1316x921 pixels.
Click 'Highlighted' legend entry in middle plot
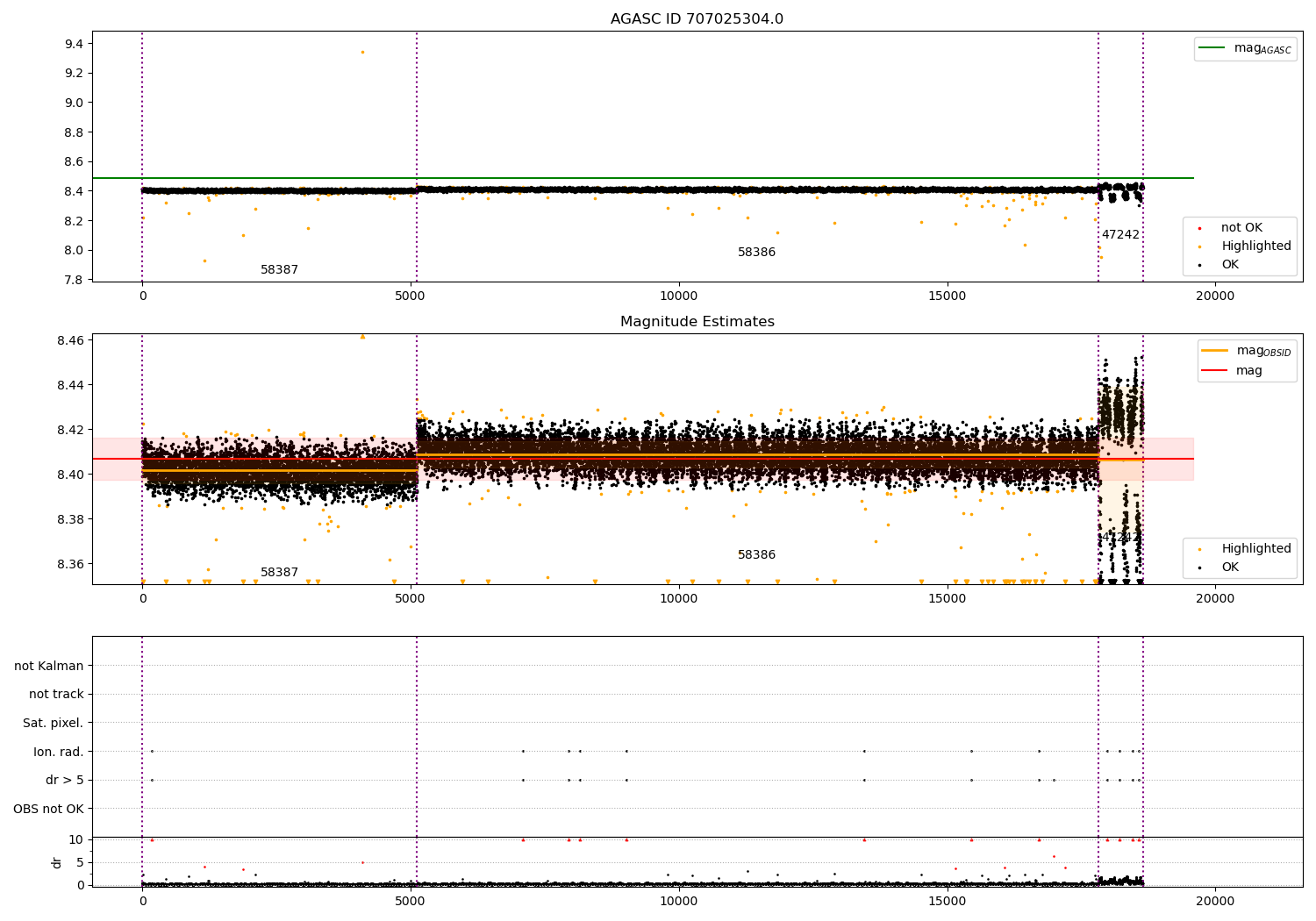[x=1256, y=549]
